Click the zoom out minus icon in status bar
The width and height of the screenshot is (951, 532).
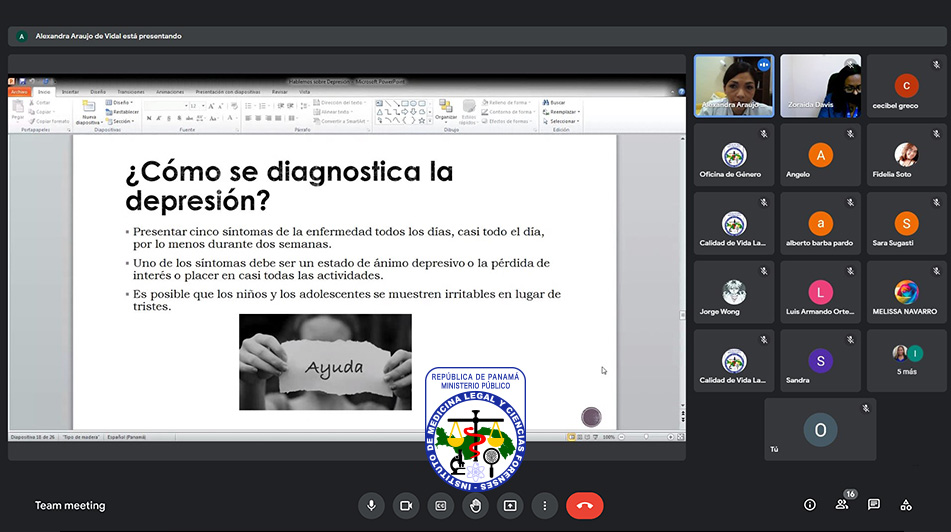click(622, 437)
